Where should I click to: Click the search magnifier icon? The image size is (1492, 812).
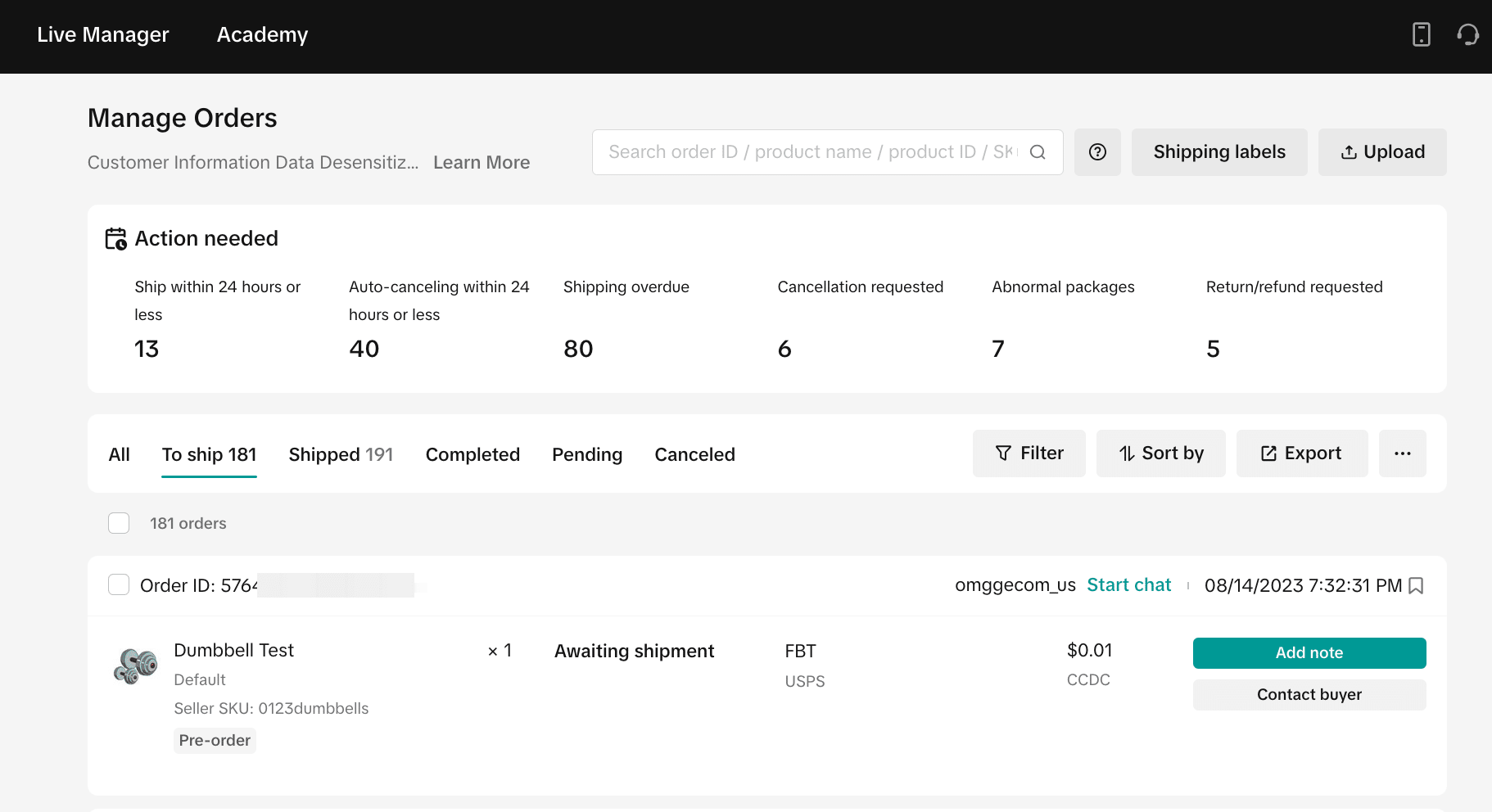1038,152
